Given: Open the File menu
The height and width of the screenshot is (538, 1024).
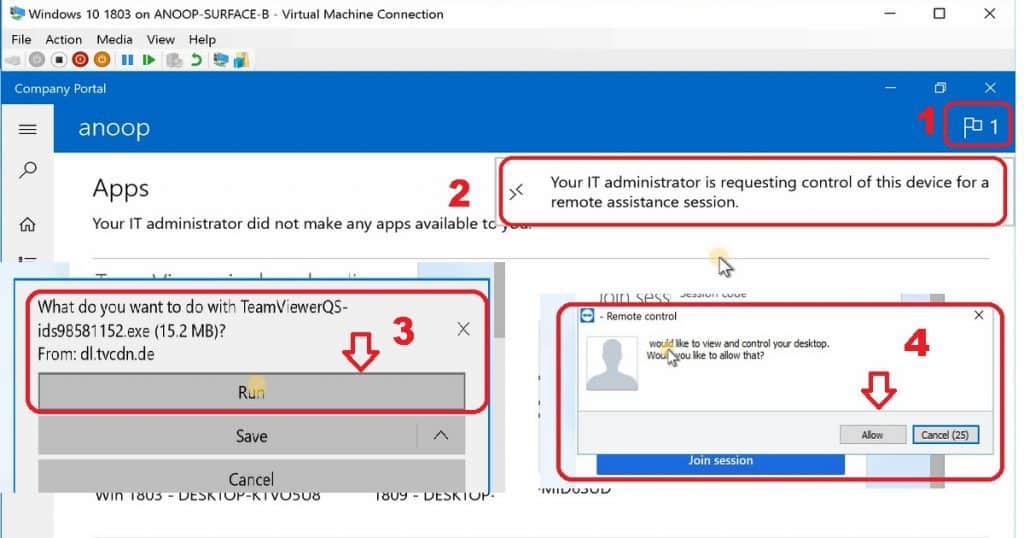Looking at the screenshot, I should [x=21, y=39].
